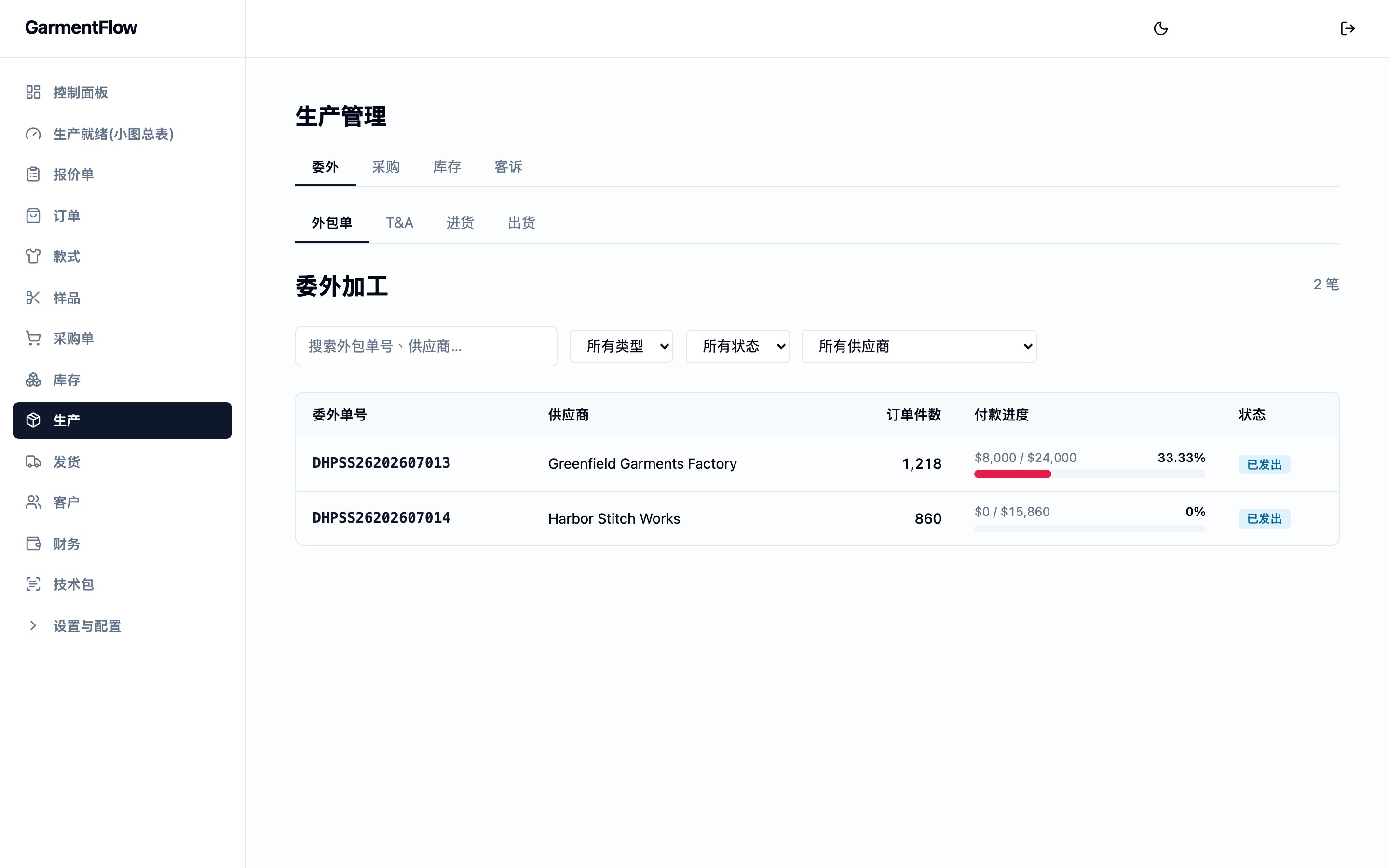Switch to the 委外 tab
This screenshot has height=868, width=1389.
[x=326, y=167]
